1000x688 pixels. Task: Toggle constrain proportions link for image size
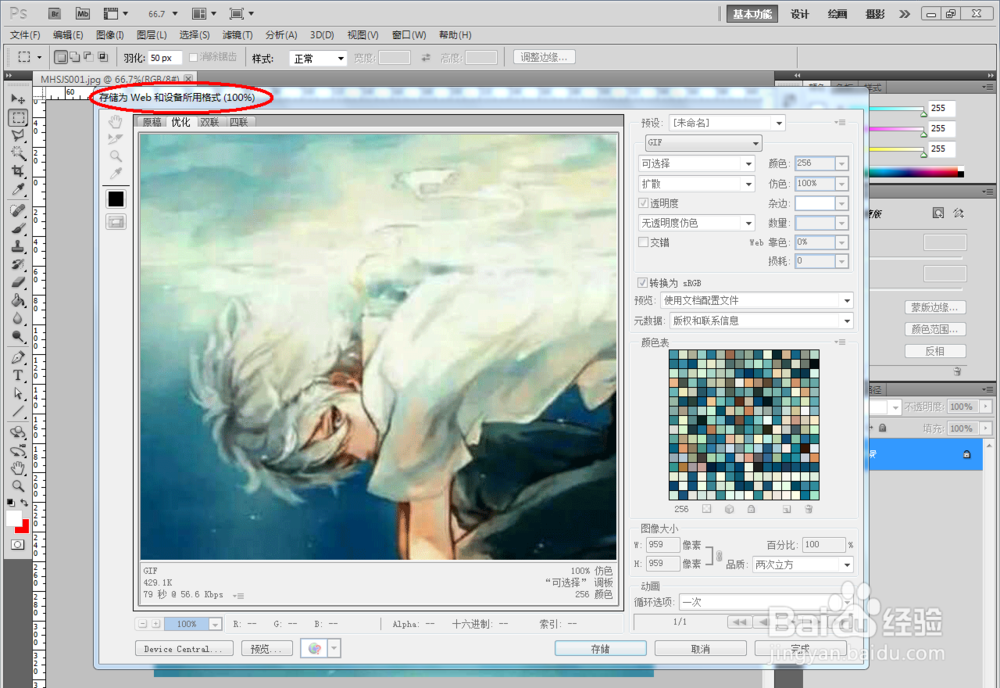point(719,555)
